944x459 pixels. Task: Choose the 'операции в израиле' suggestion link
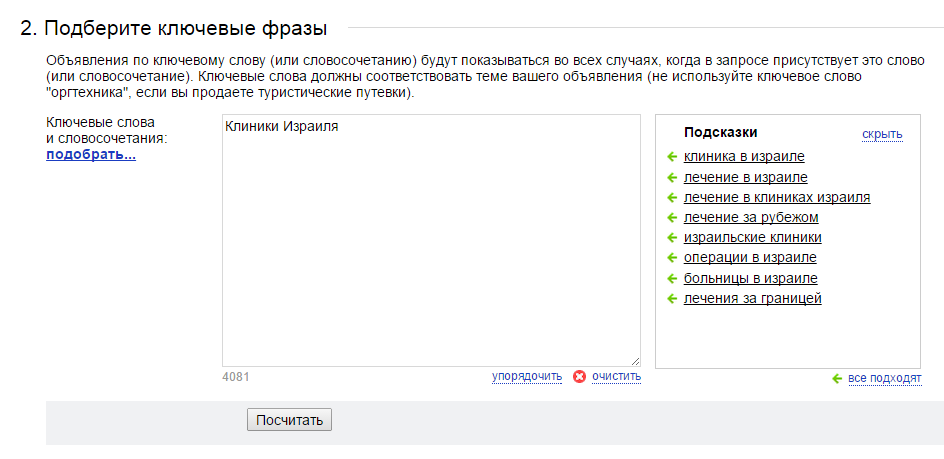pyautogui.click(x=750, y=257)
